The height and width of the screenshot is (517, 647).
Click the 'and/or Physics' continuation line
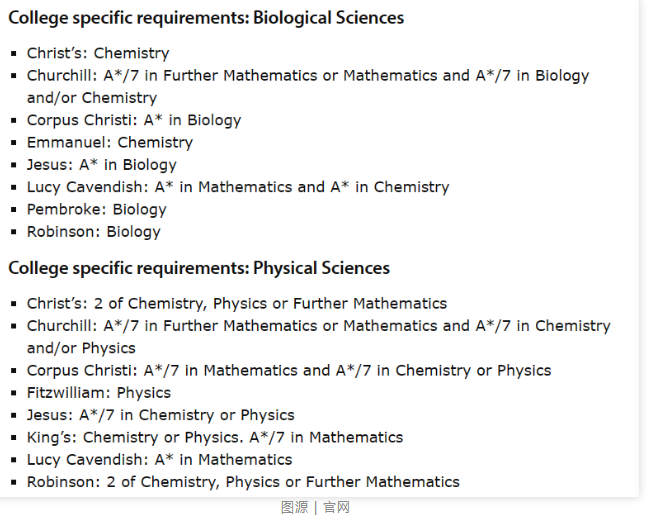(81, 348)
